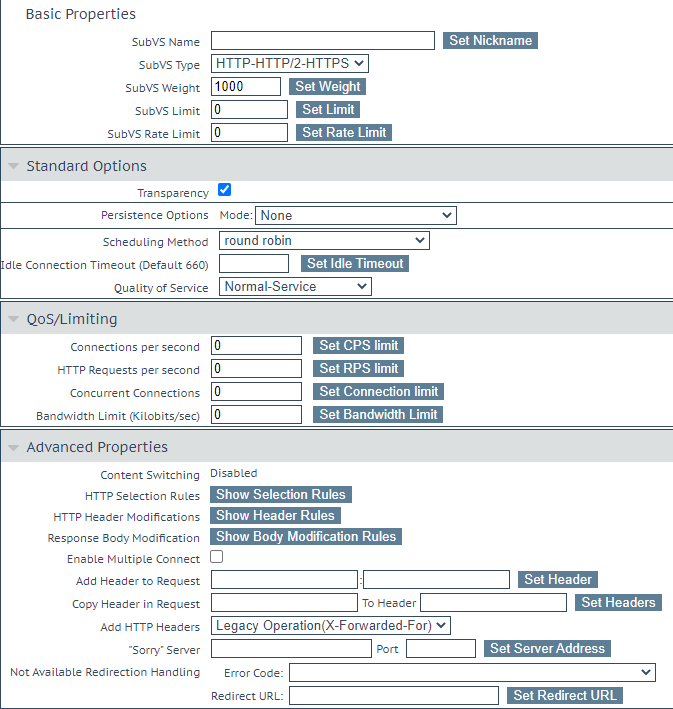Image resolution: width=673 pixels, height=709 pixels.
Task: Click the "Advanced Properties" heading text
Action: 97,447
